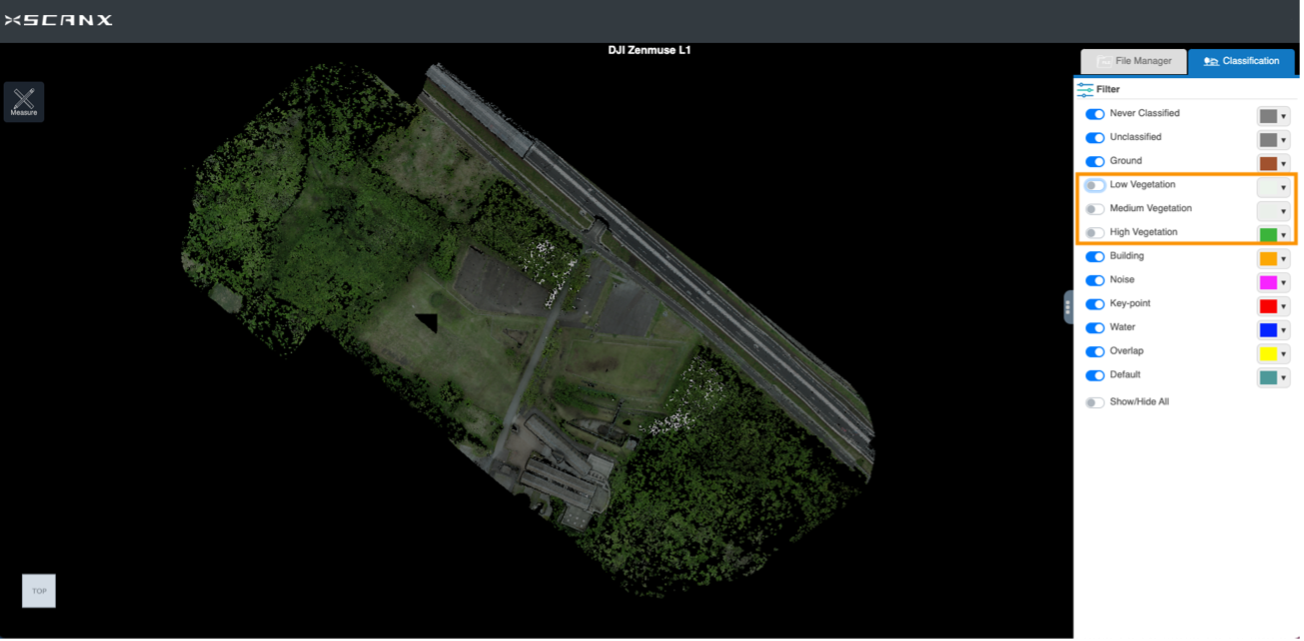Open the File Manager tab

1134,61
